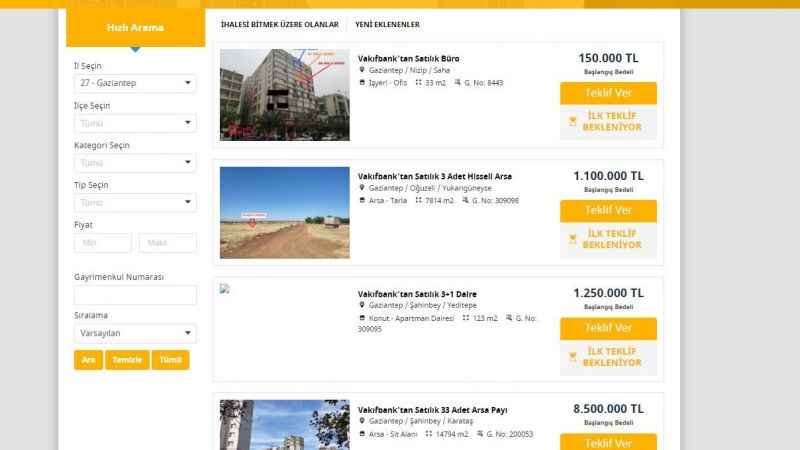Focus the Gayrimenkul Numarası input field

pyautogui.click(x=135, y=295)
